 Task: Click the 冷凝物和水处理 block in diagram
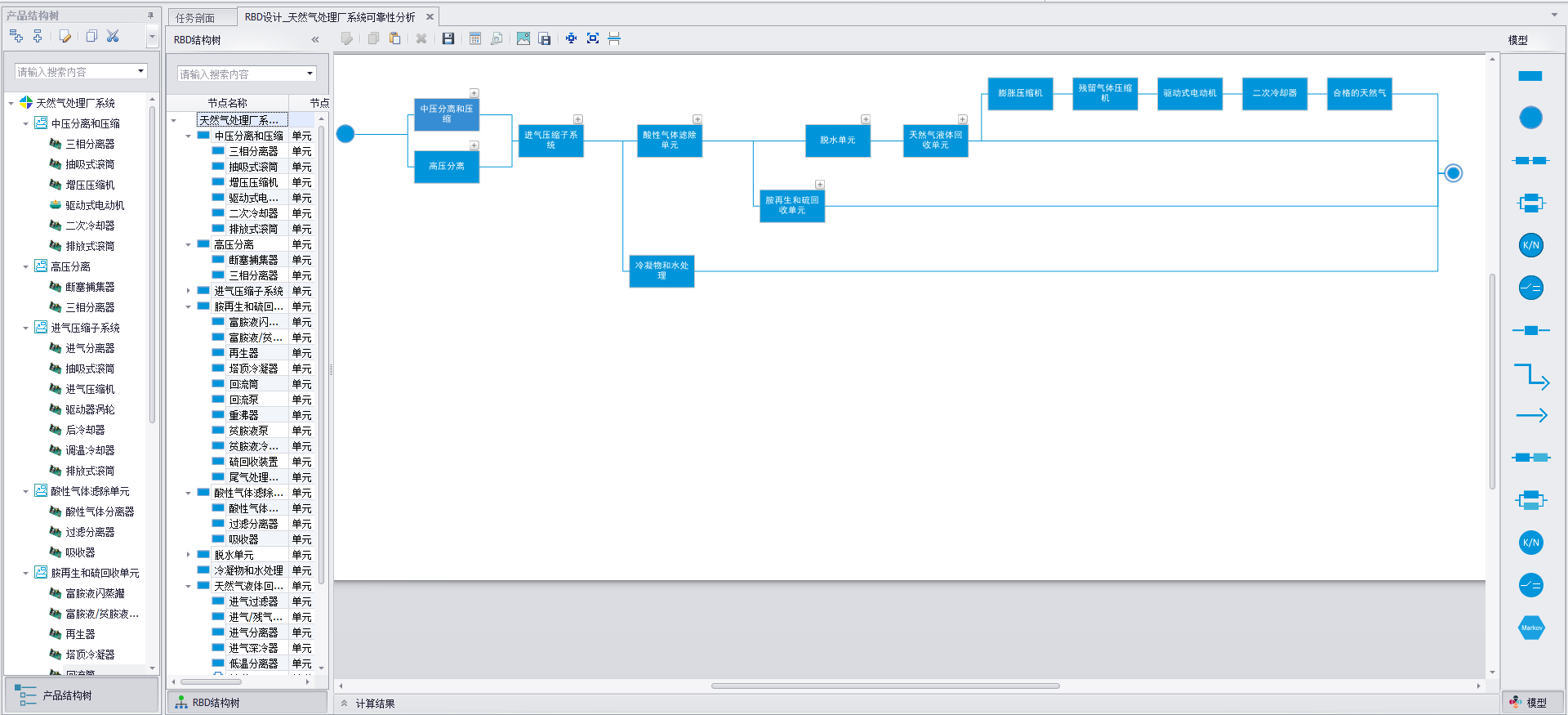(x=661, y=270)
